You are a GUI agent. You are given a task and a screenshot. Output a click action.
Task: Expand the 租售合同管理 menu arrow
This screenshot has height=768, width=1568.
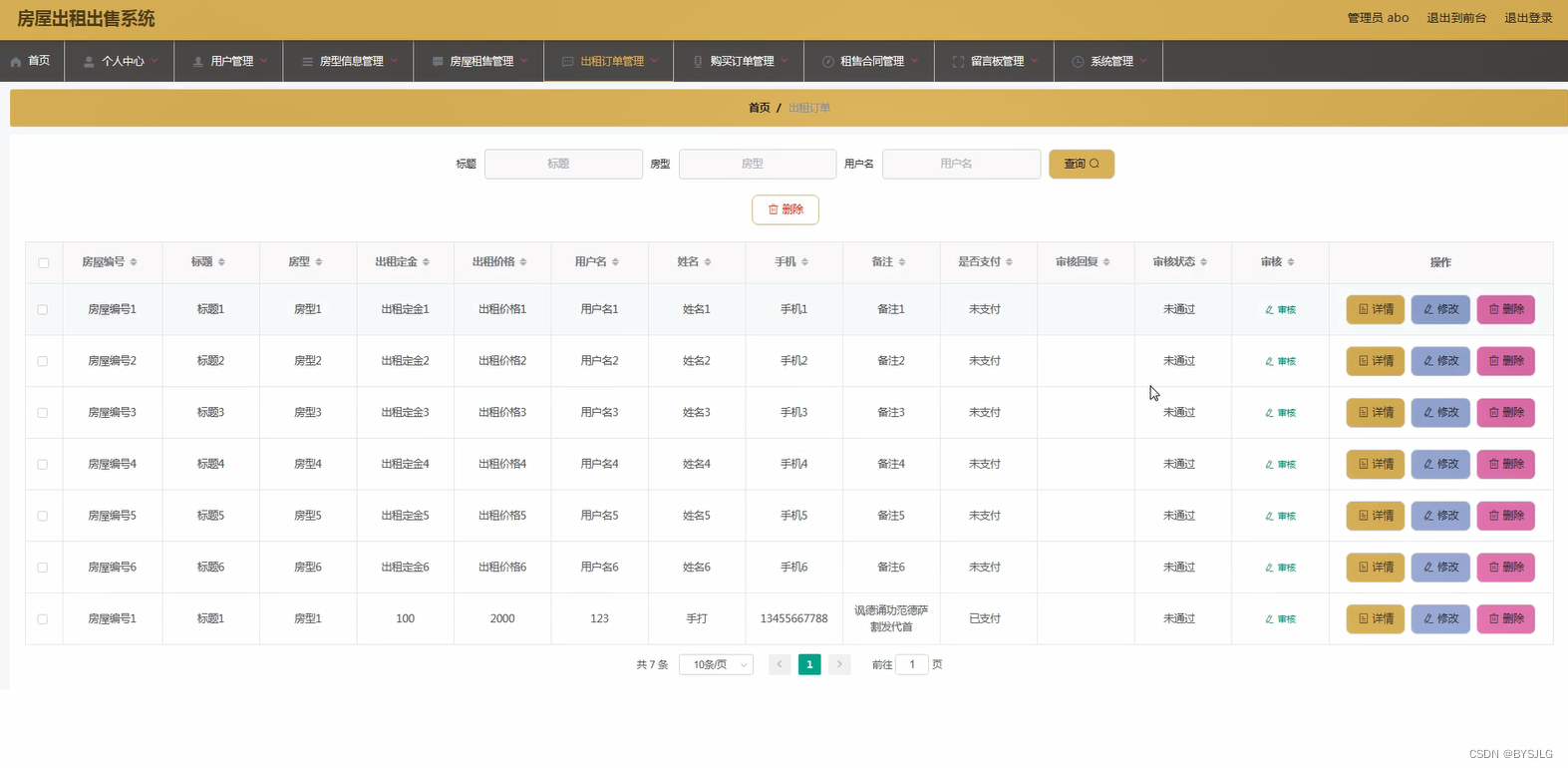pos(915,61)
